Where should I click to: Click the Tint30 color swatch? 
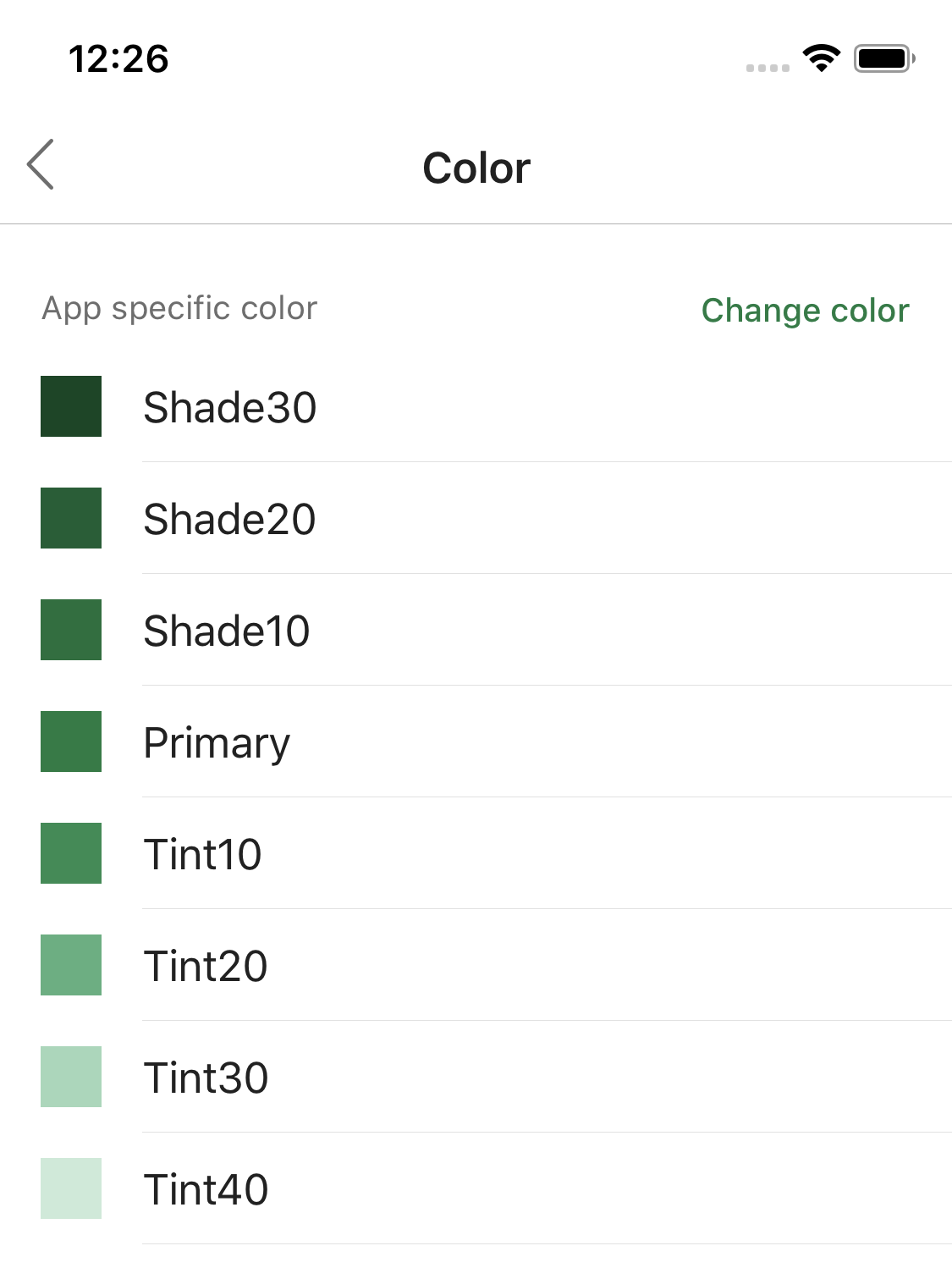pyautogui.click(x=70, y=1077)
